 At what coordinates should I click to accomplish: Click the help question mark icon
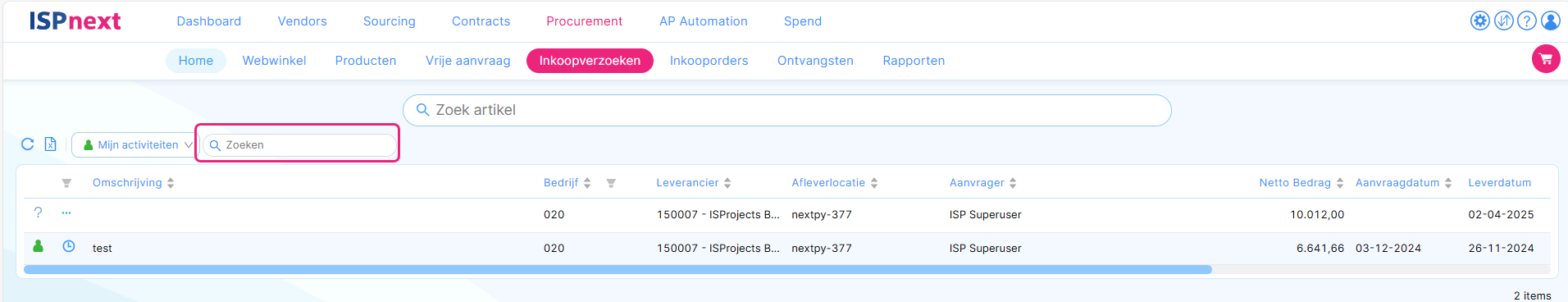point(1527,21)
